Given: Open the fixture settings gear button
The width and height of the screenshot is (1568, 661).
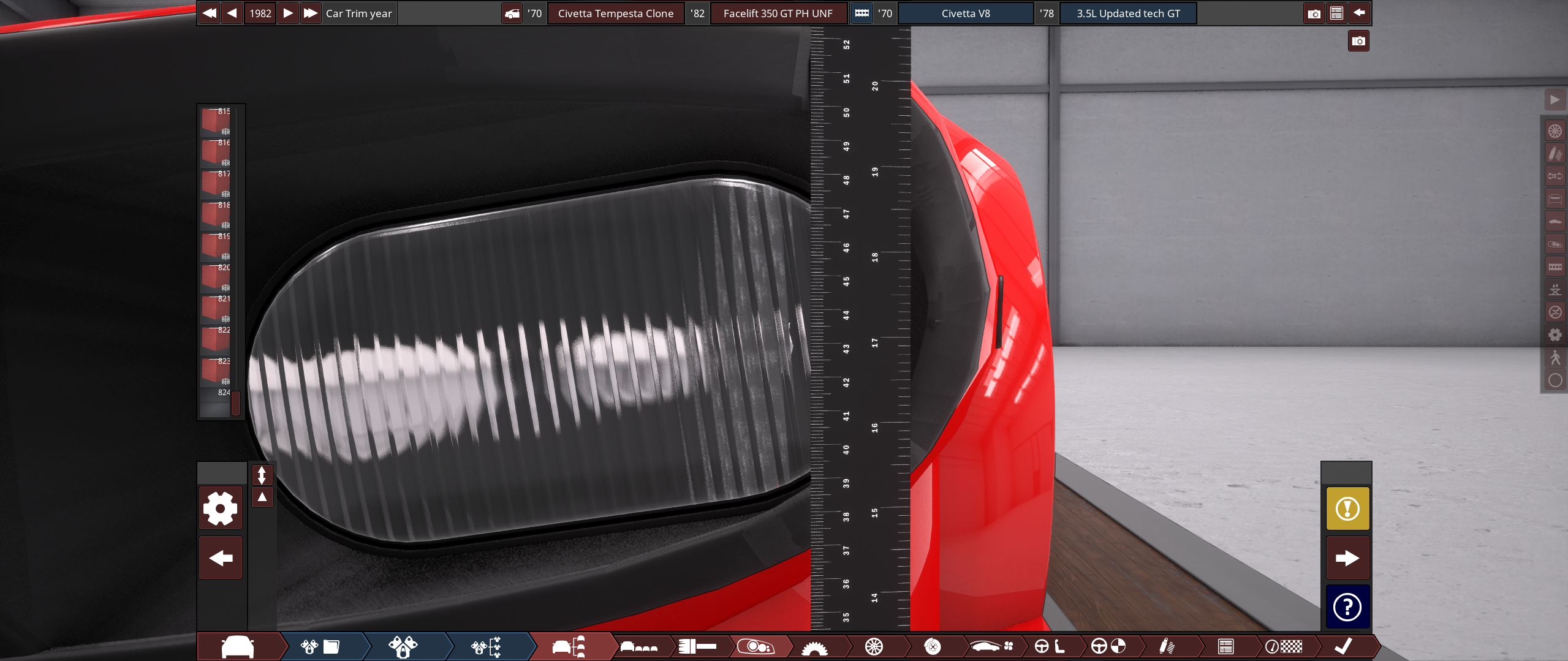Looking at the screenshot, I should [x=221, y=508].
